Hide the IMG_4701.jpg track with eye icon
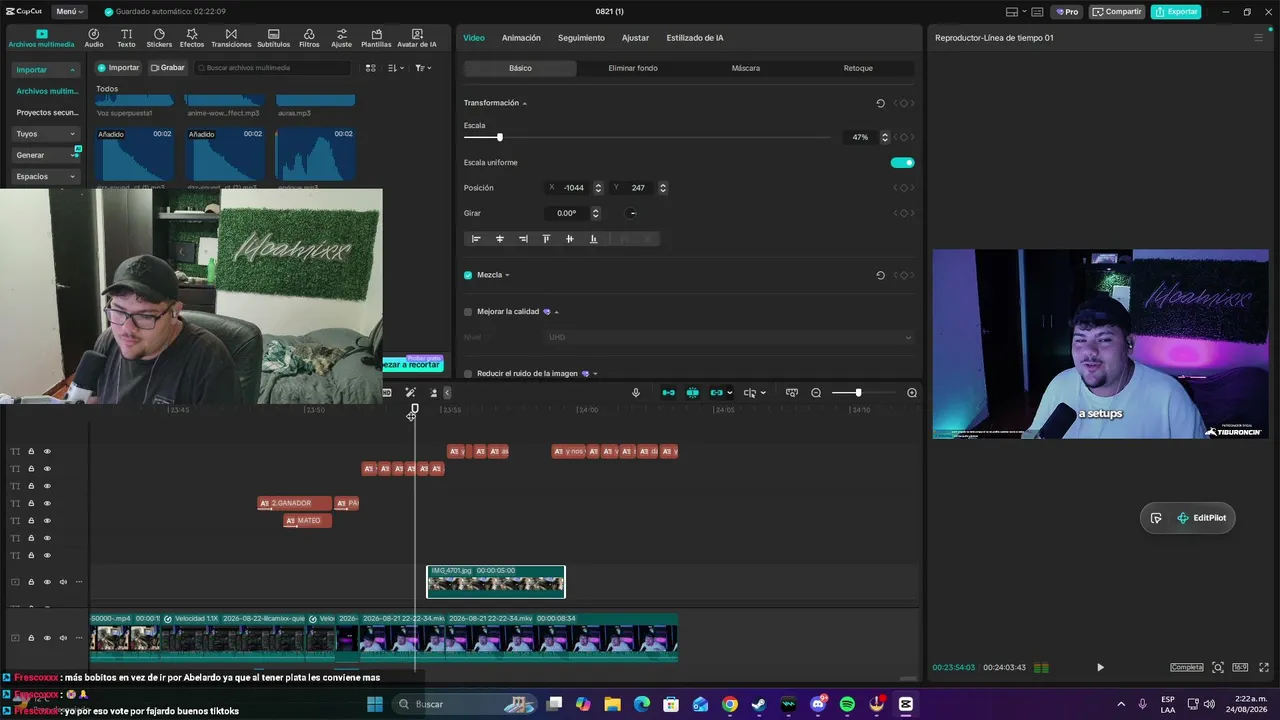 [47, 582]
